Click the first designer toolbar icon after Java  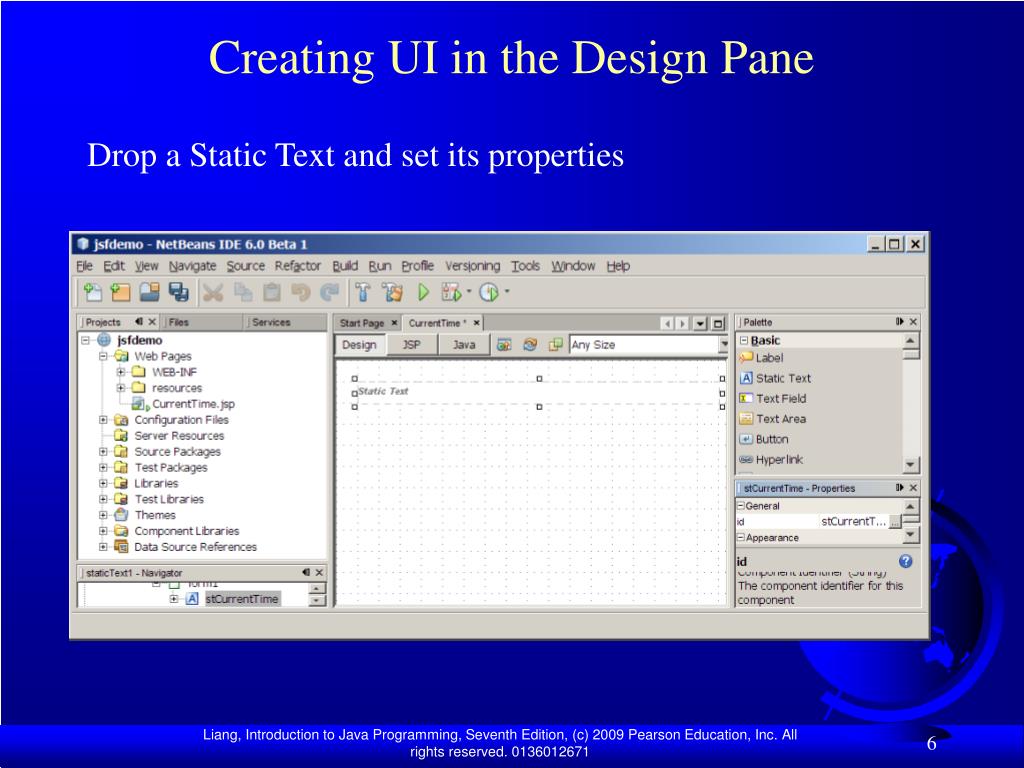504,344
